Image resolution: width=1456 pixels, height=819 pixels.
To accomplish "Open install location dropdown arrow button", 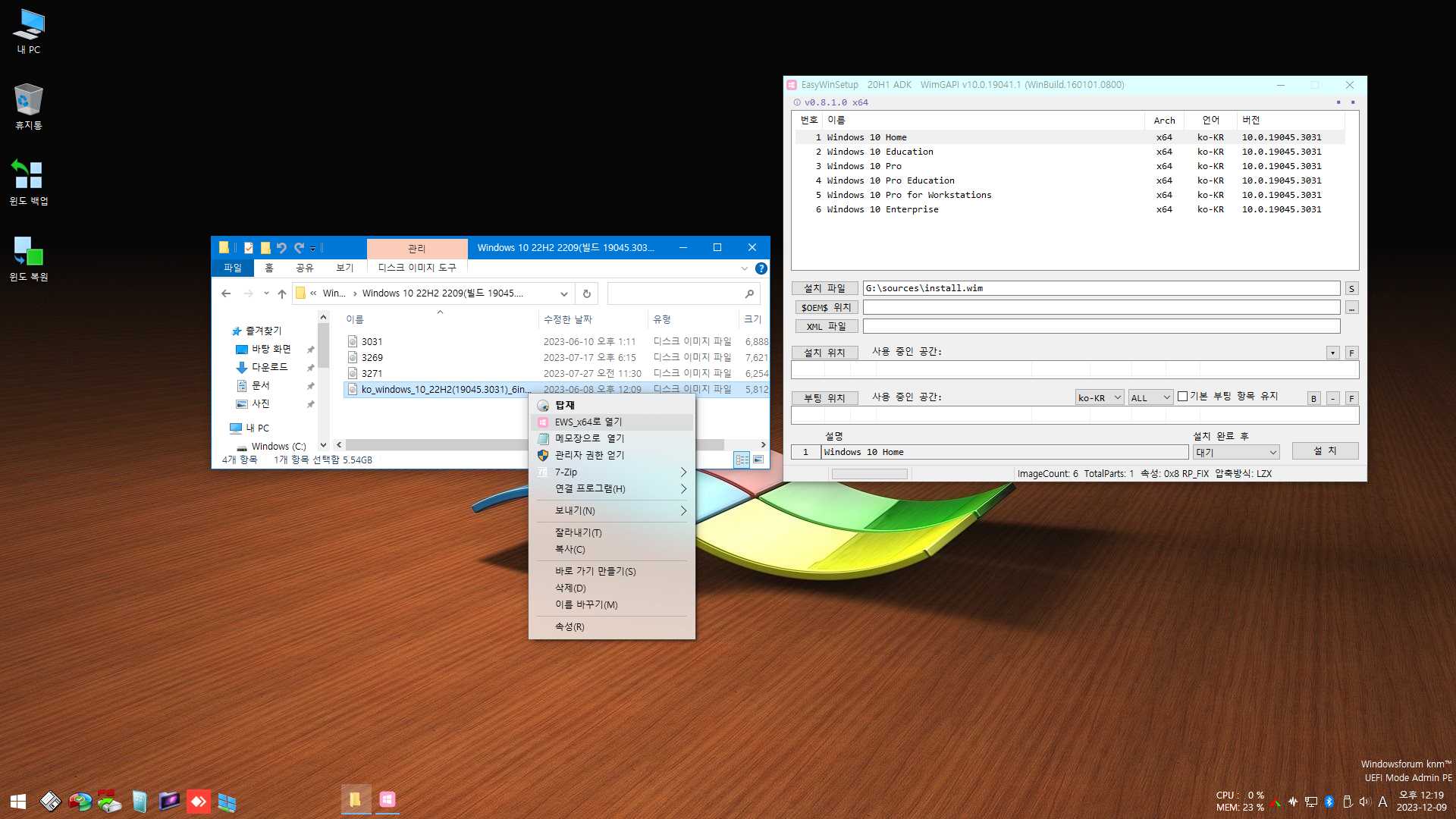I will pyautogui.click(x=1332, y=353).
